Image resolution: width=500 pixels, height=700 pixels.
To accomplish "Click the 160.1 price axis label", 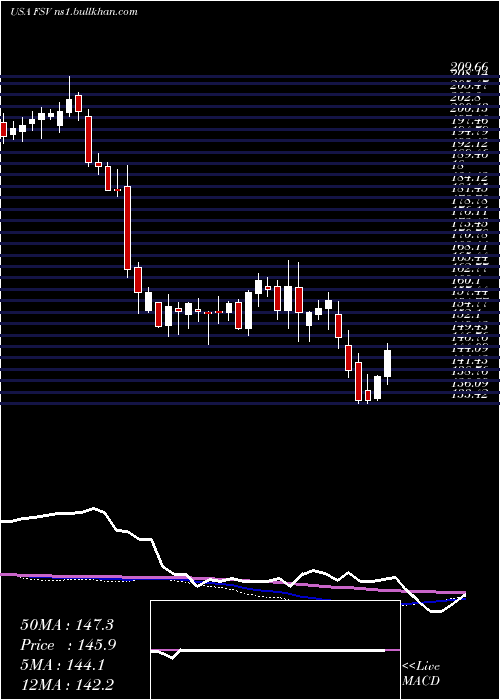I will tap(469, 282).
